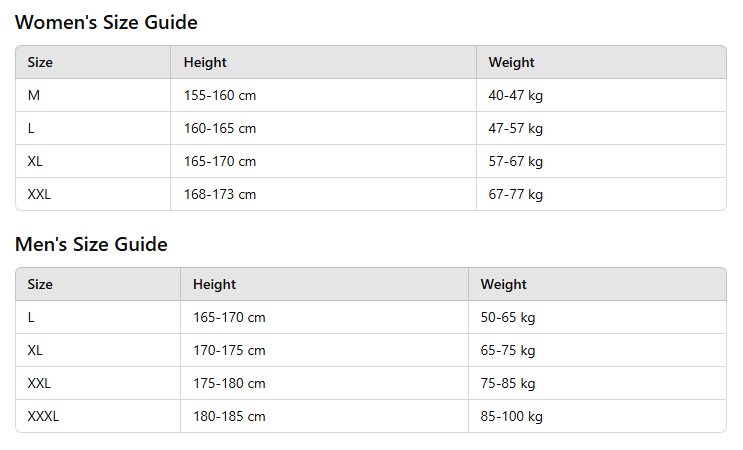743x450 pixels.
Task: Select the XXXL size cell
Action: tap(43, 416)
